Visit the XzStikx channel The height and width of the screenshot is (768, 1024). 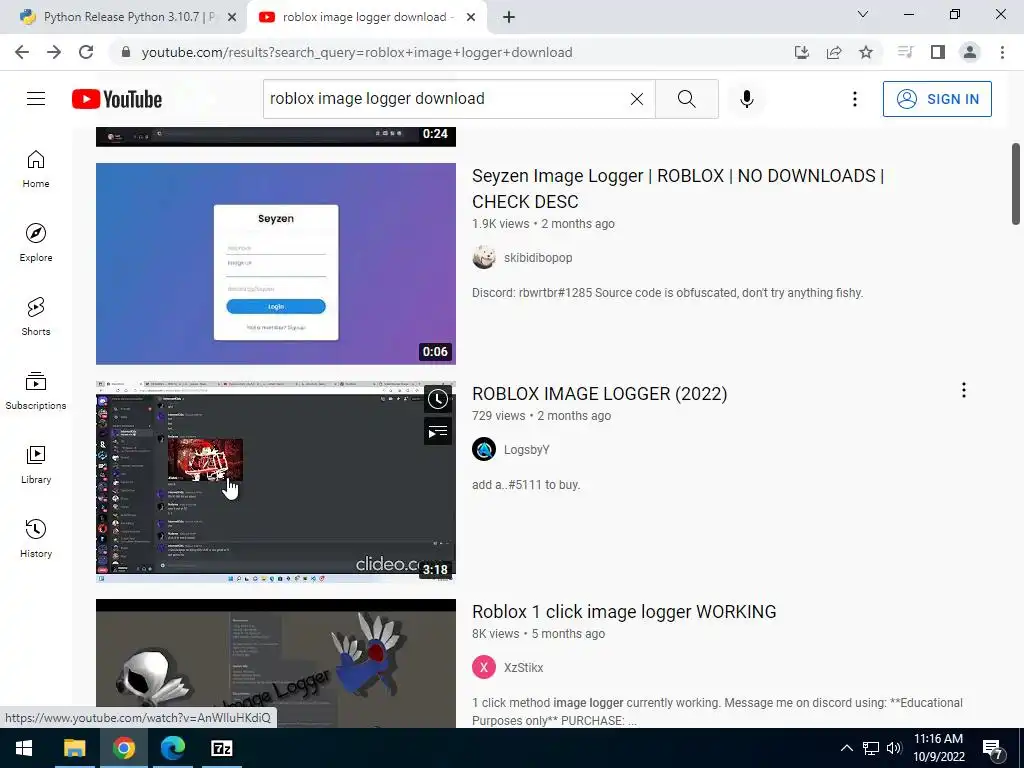click(x=523, y=667)
